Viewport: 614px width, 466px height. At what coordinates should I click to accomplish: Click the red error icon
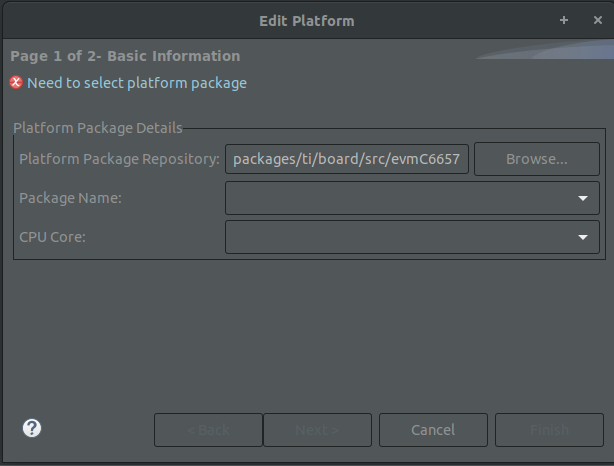coord(16,83)
